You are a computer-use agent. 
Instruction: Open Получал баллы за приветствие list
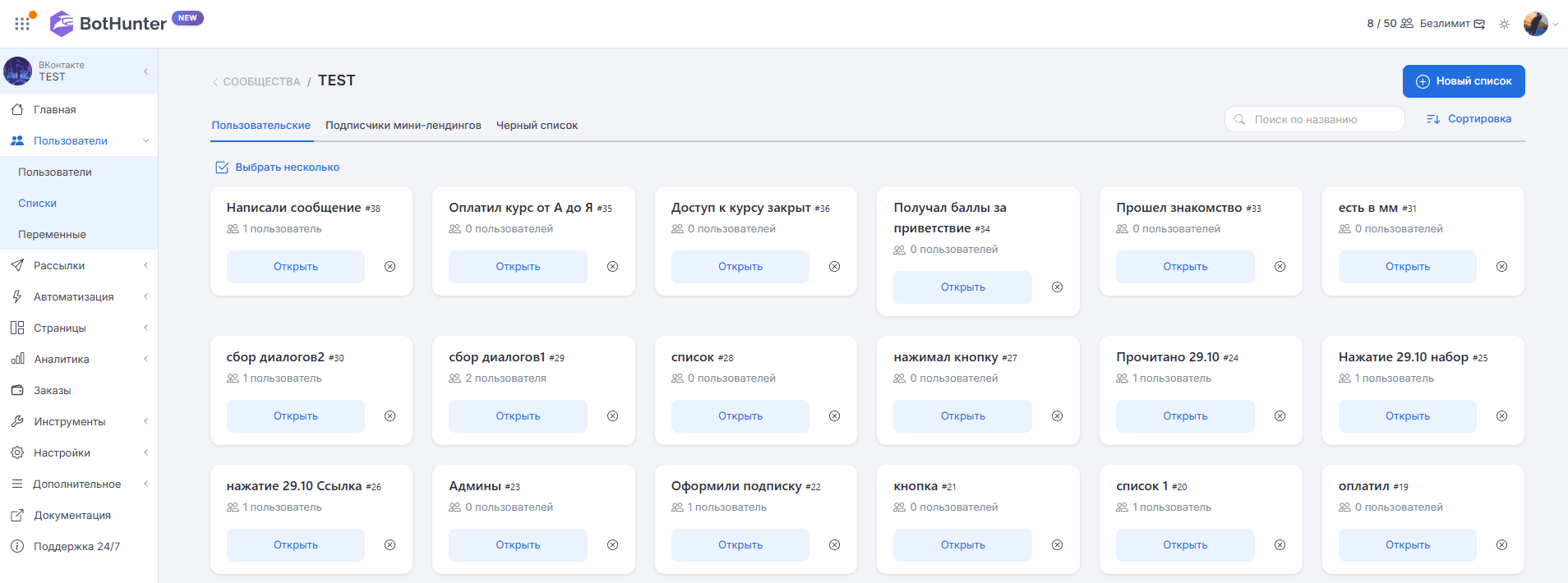[962, 287]
